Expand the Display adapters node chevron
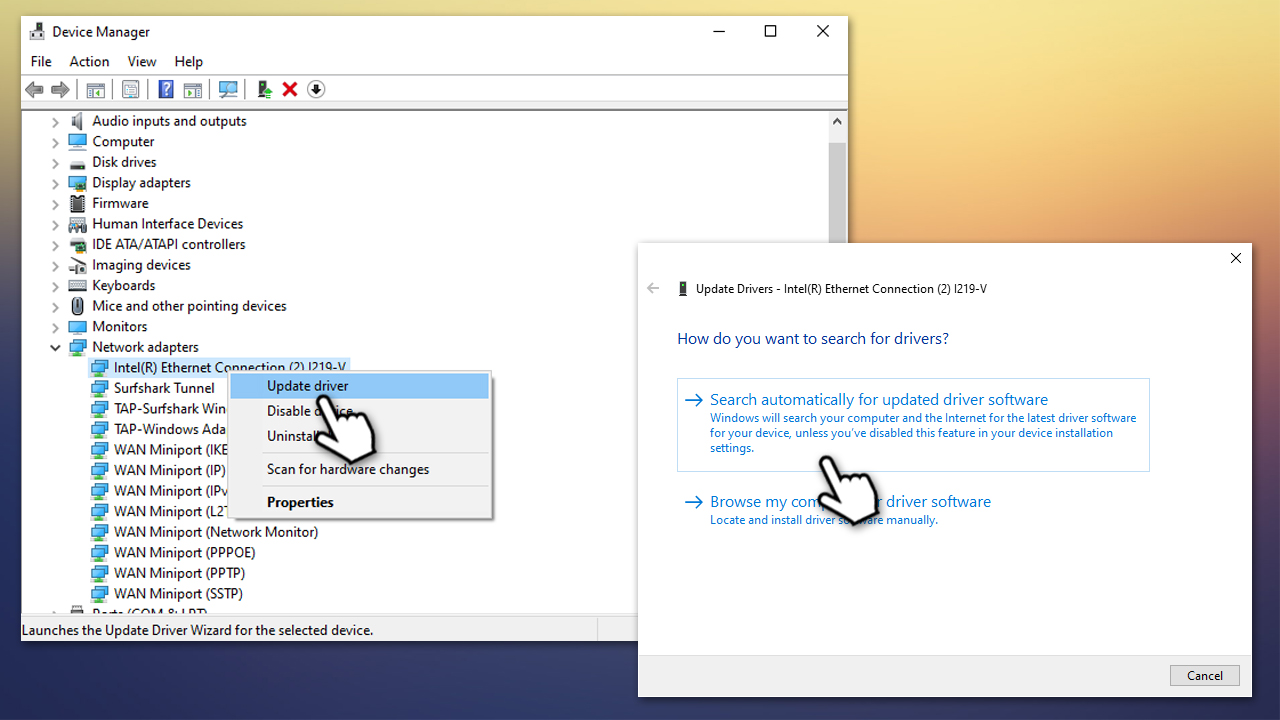Screen dimensions: 1280x720 click(56, 183)
